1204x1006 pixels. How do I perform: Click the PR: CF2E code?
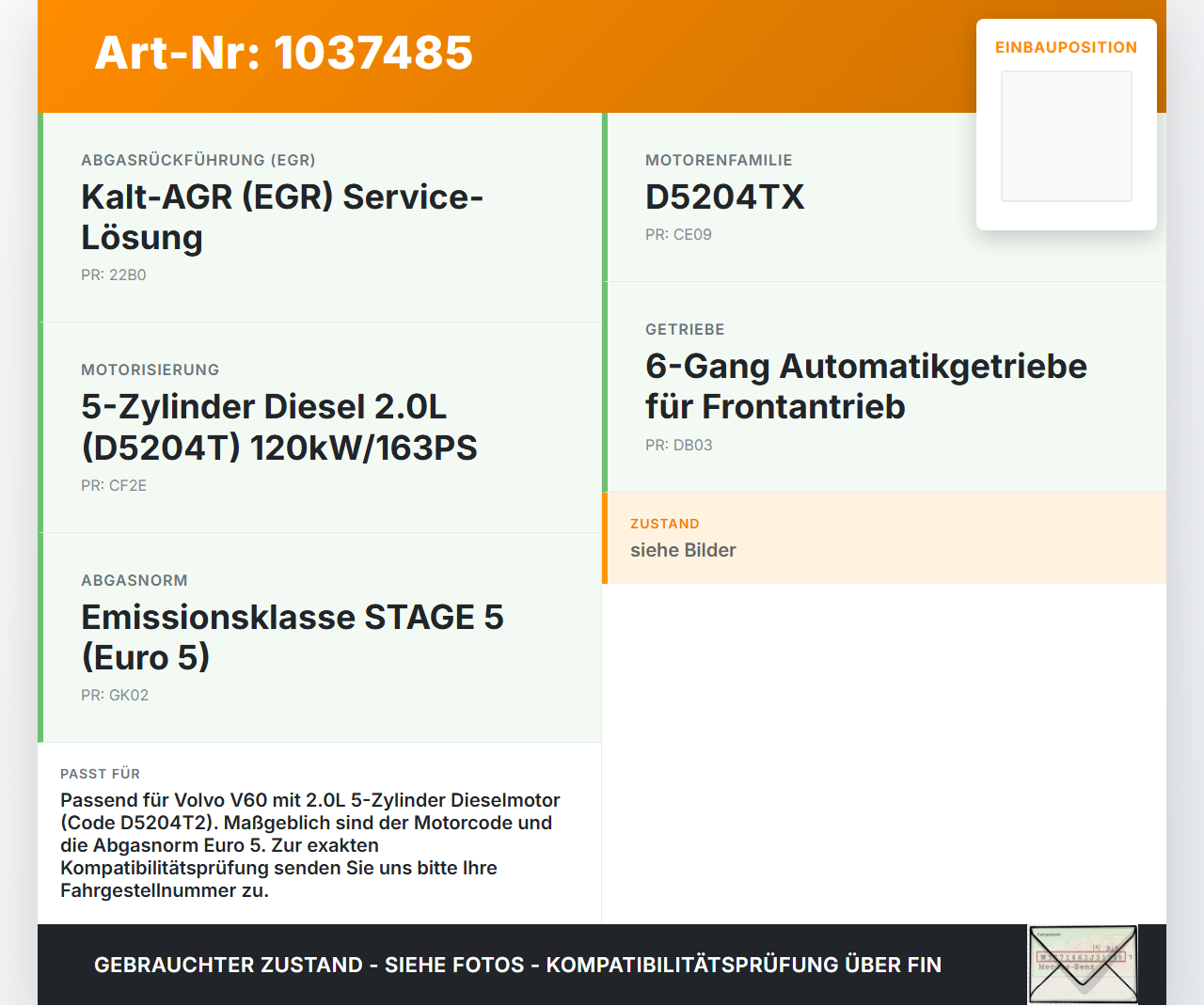click(x=114, y=486)
